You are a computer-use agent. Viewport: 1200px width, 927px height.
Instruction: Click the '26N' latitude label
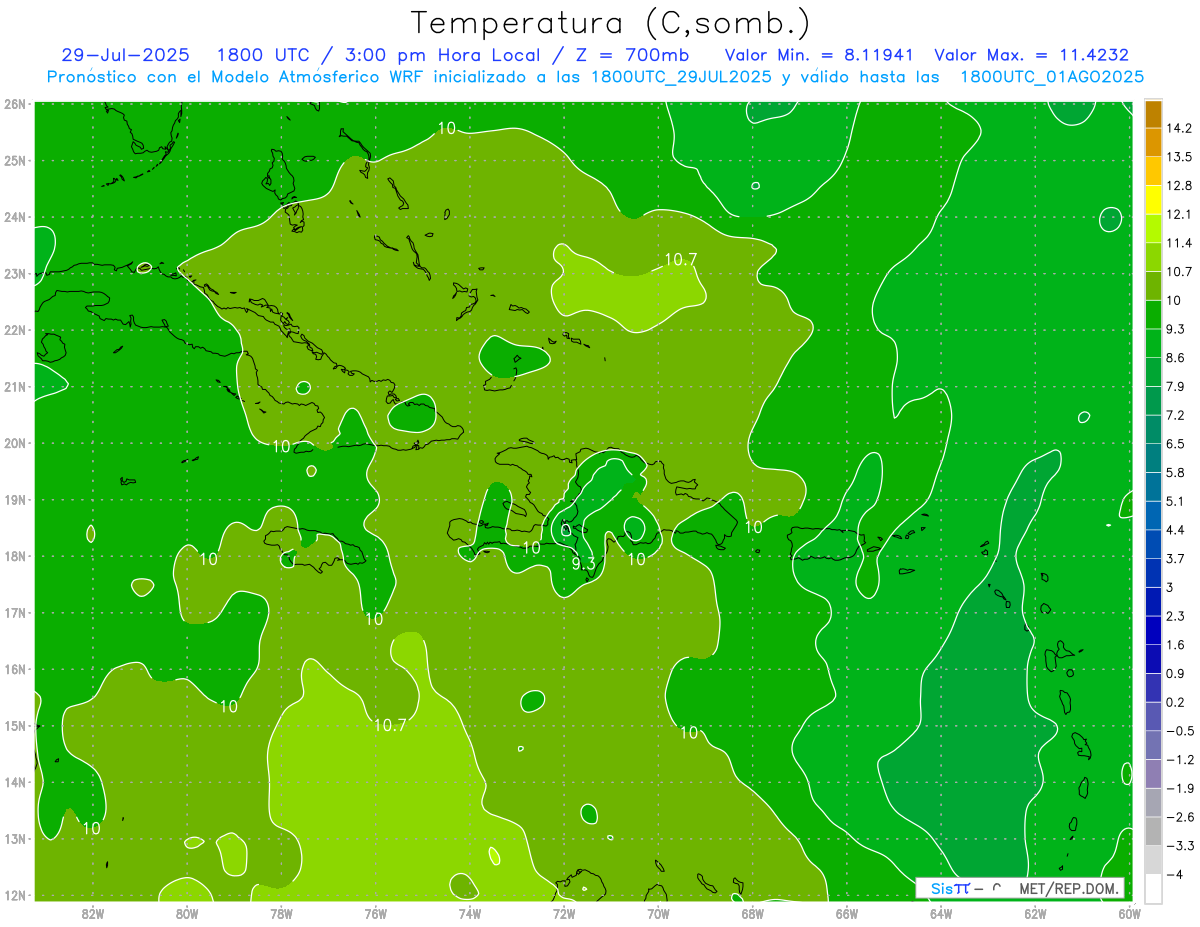[x=15, y=104]
